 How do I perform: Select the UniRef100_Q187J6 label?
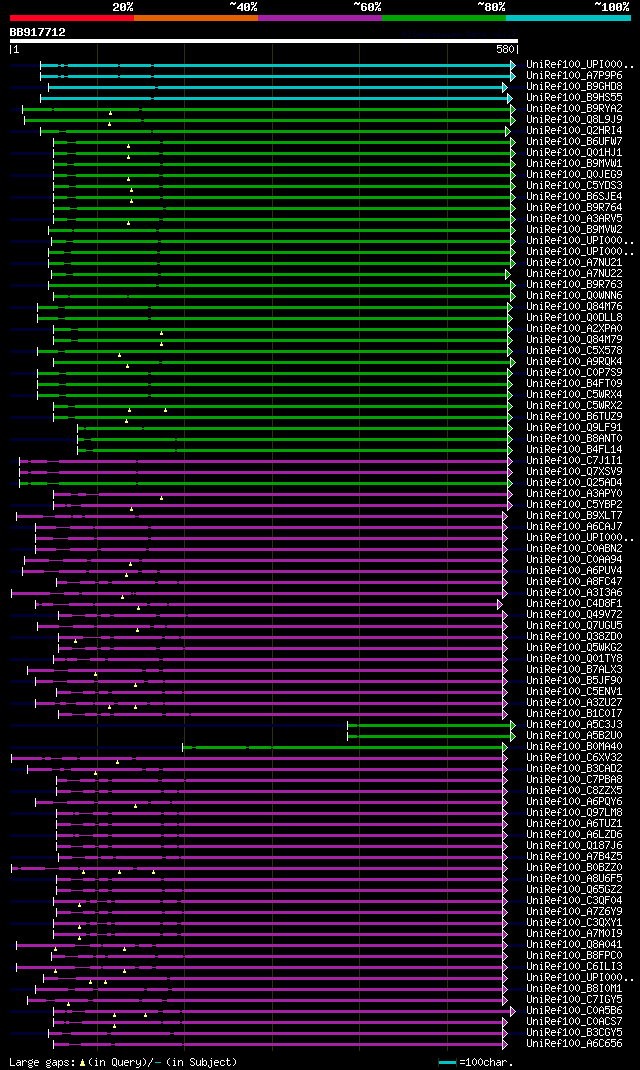[574, 846]
